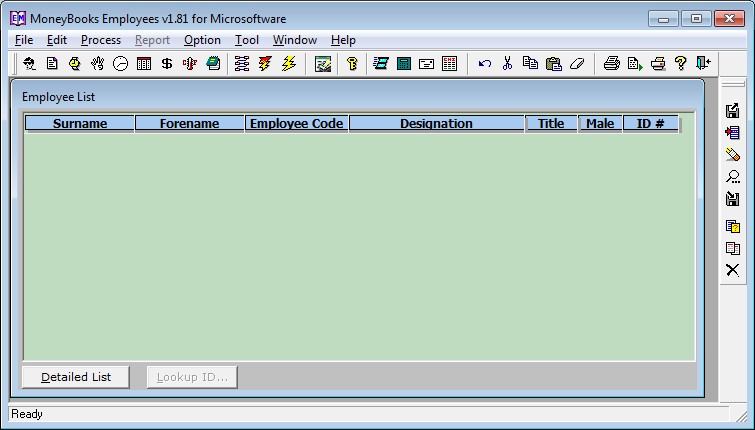The image size is (755, 430).
Task: Click the scissors Cut icon
Action: tap(507, 63)
